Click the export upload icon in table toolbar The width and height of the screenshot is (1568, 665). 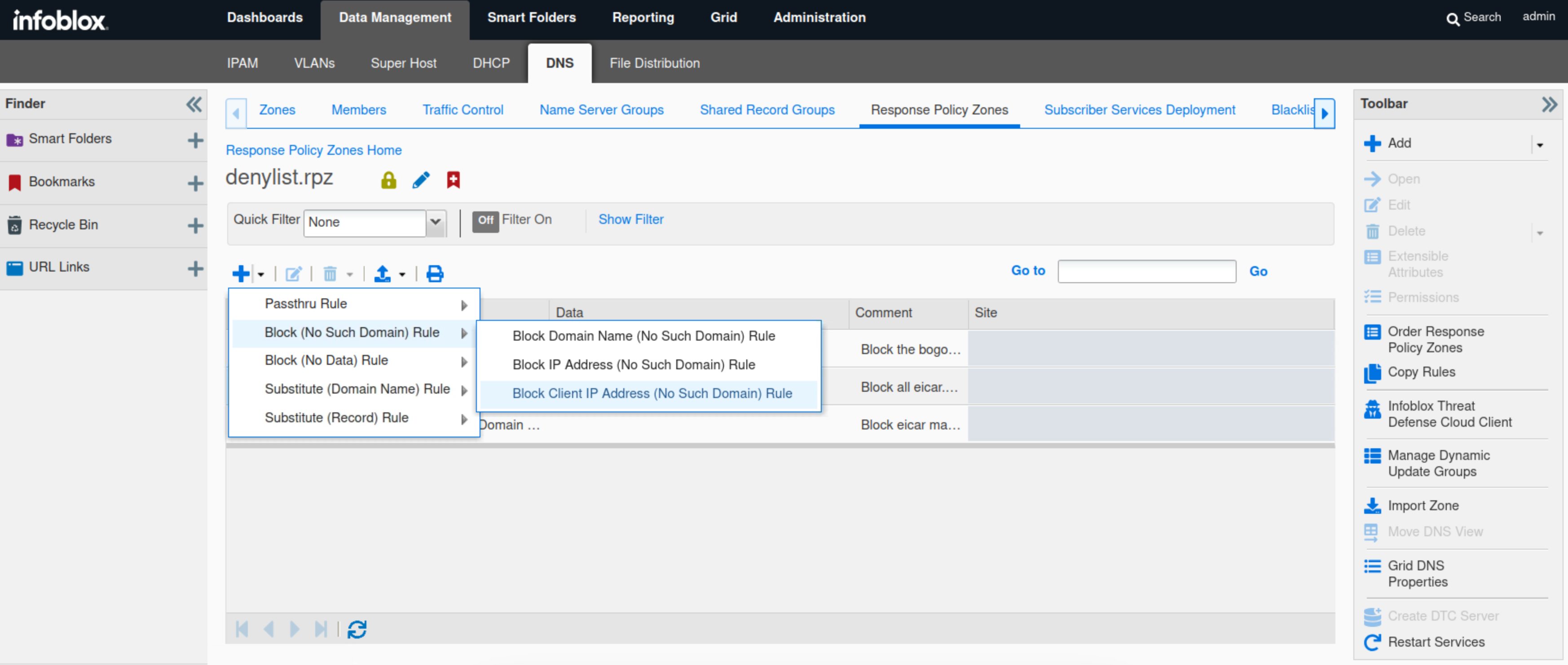(382, 274)
